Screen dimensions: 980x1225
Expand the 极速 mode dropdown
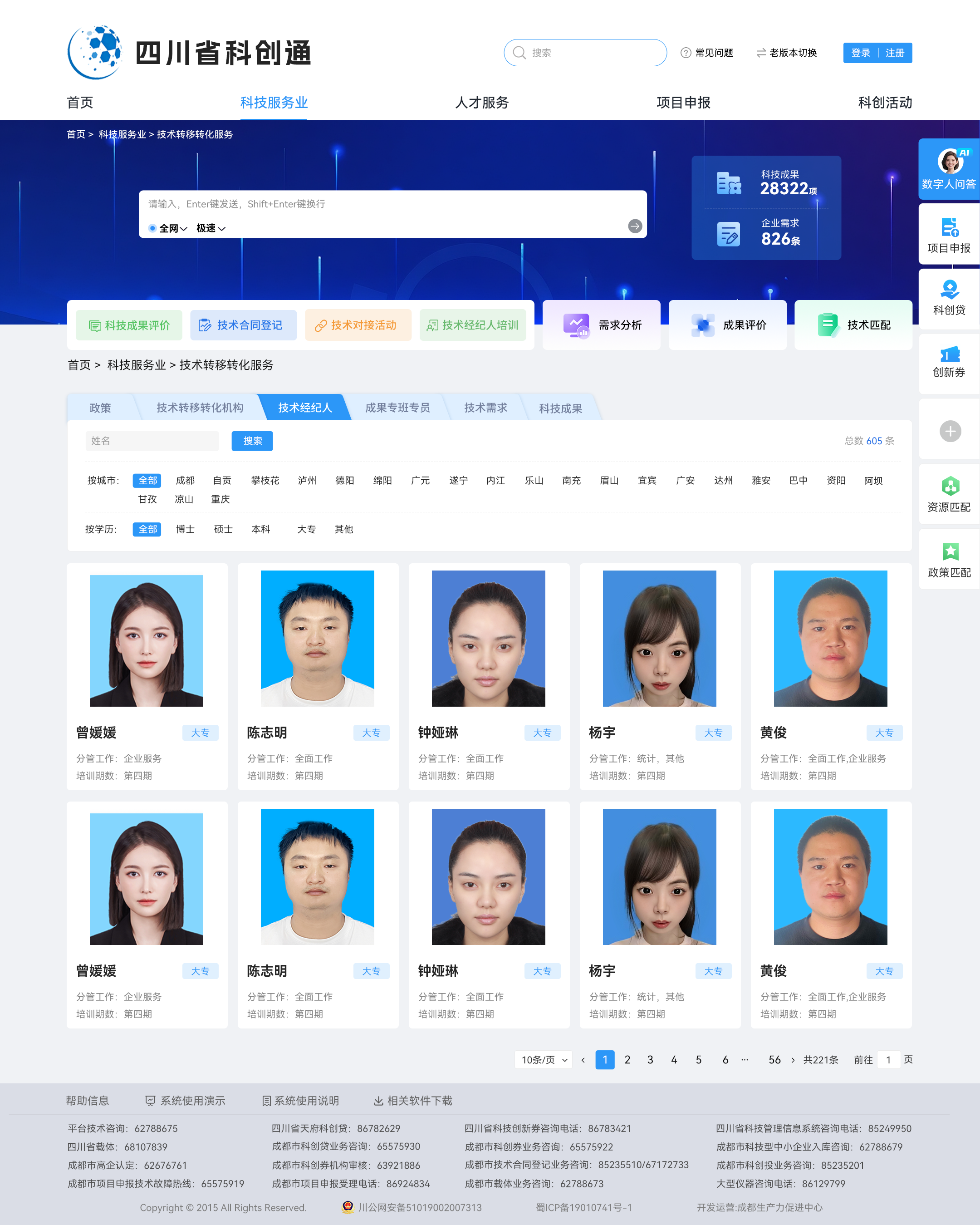point(211,228)
